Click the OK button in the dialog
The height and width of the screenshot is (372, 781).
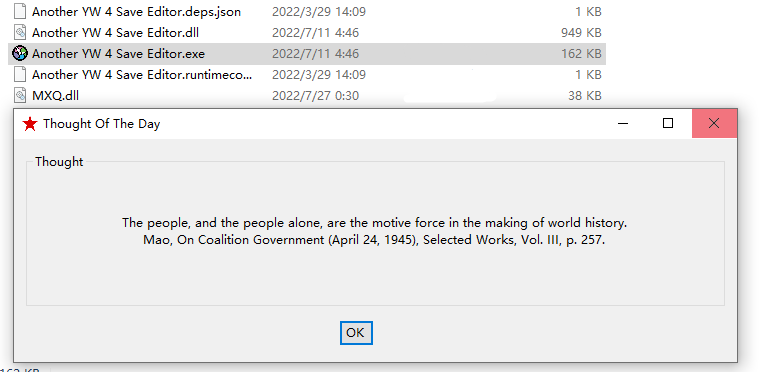tap(356, 333)
